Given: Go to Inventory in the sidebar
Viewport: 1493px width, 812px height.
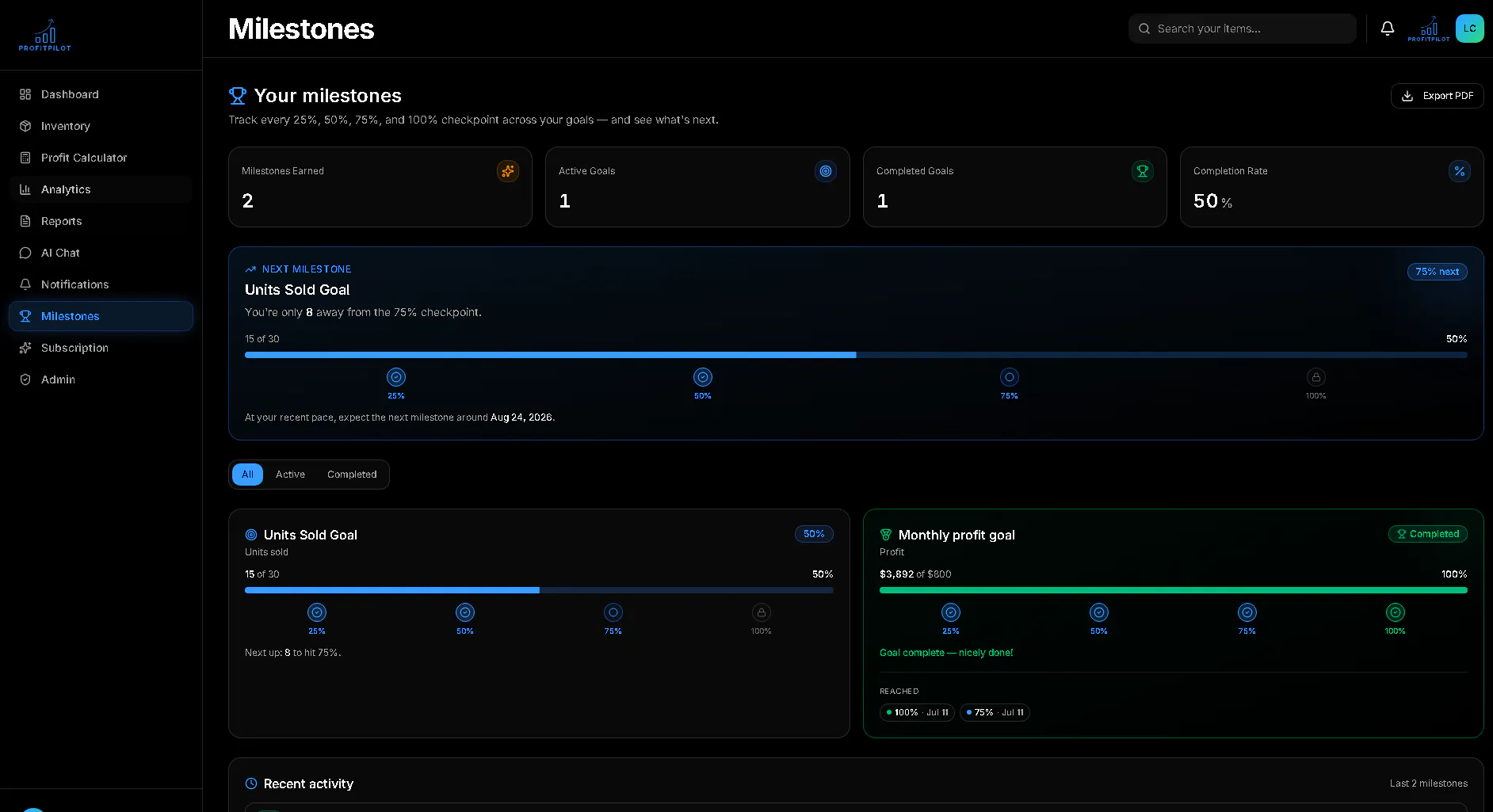Looking at the screenshot, I should pos(101,126).
